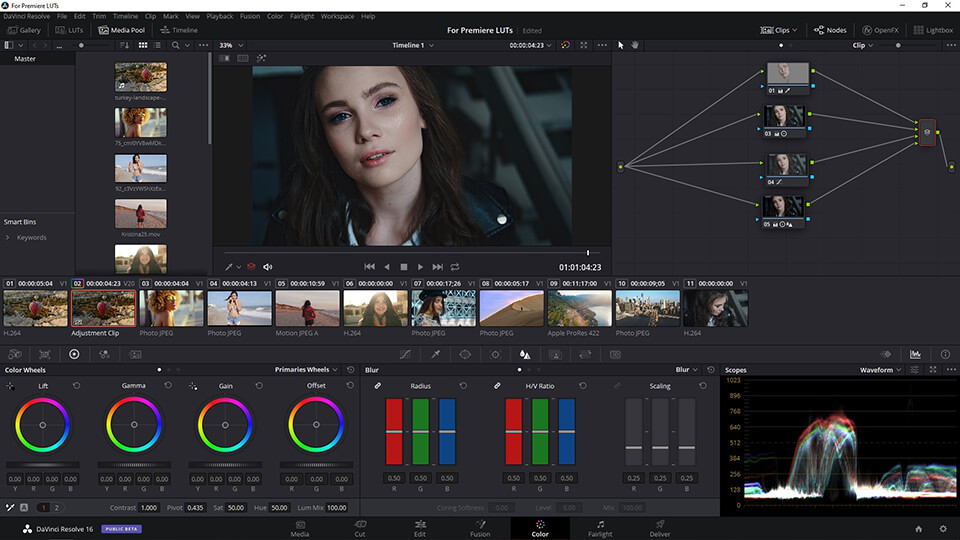Screen dimensions: 960x540
Task: Open the Scopes palette icon
Action: (915, 354)
